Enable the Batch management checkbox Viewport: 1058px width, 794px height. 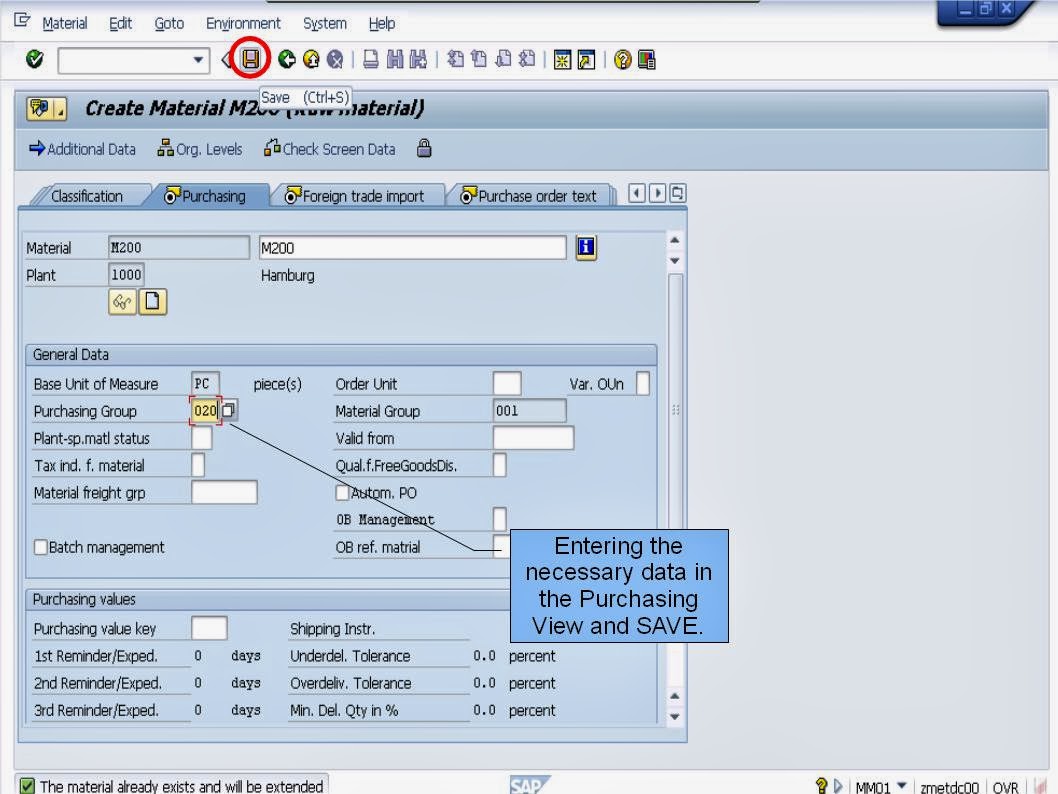tap(41, 547)
